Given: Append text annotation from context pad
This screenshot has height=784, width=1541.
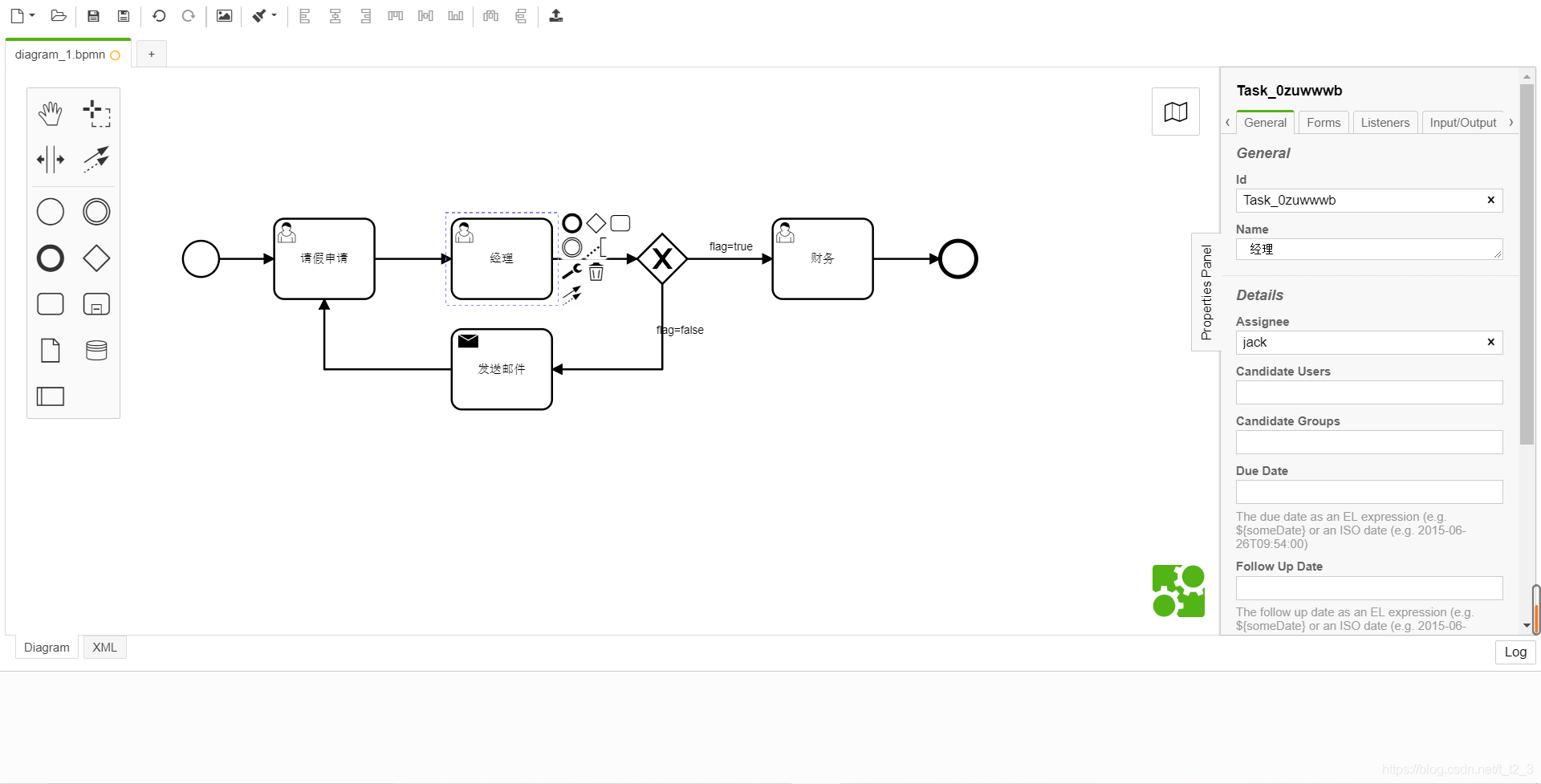Looking at the screenshot, I should [596, 247].
